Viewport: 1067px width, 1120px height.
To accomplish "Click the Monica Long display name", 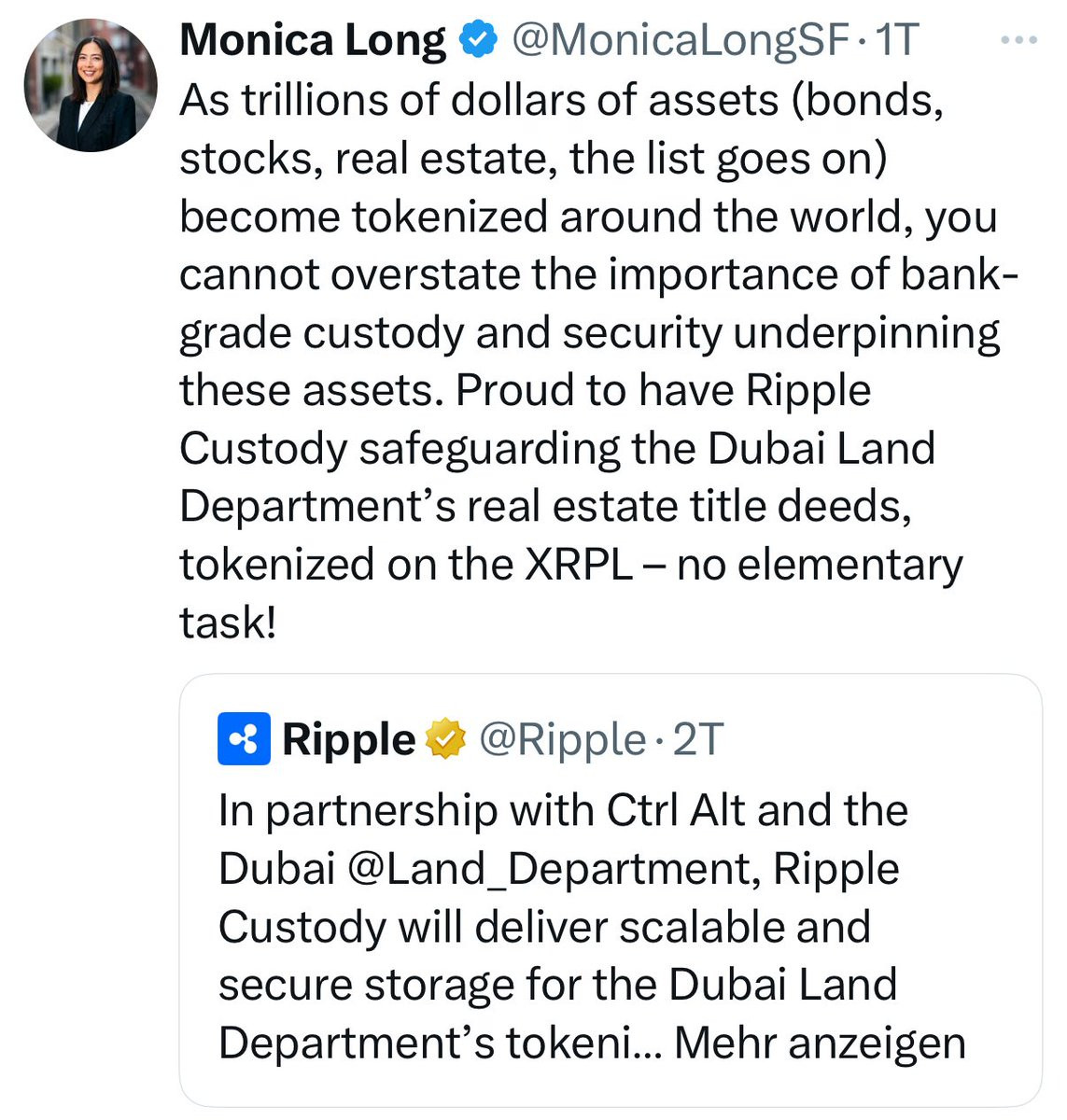I will (313, 40).
